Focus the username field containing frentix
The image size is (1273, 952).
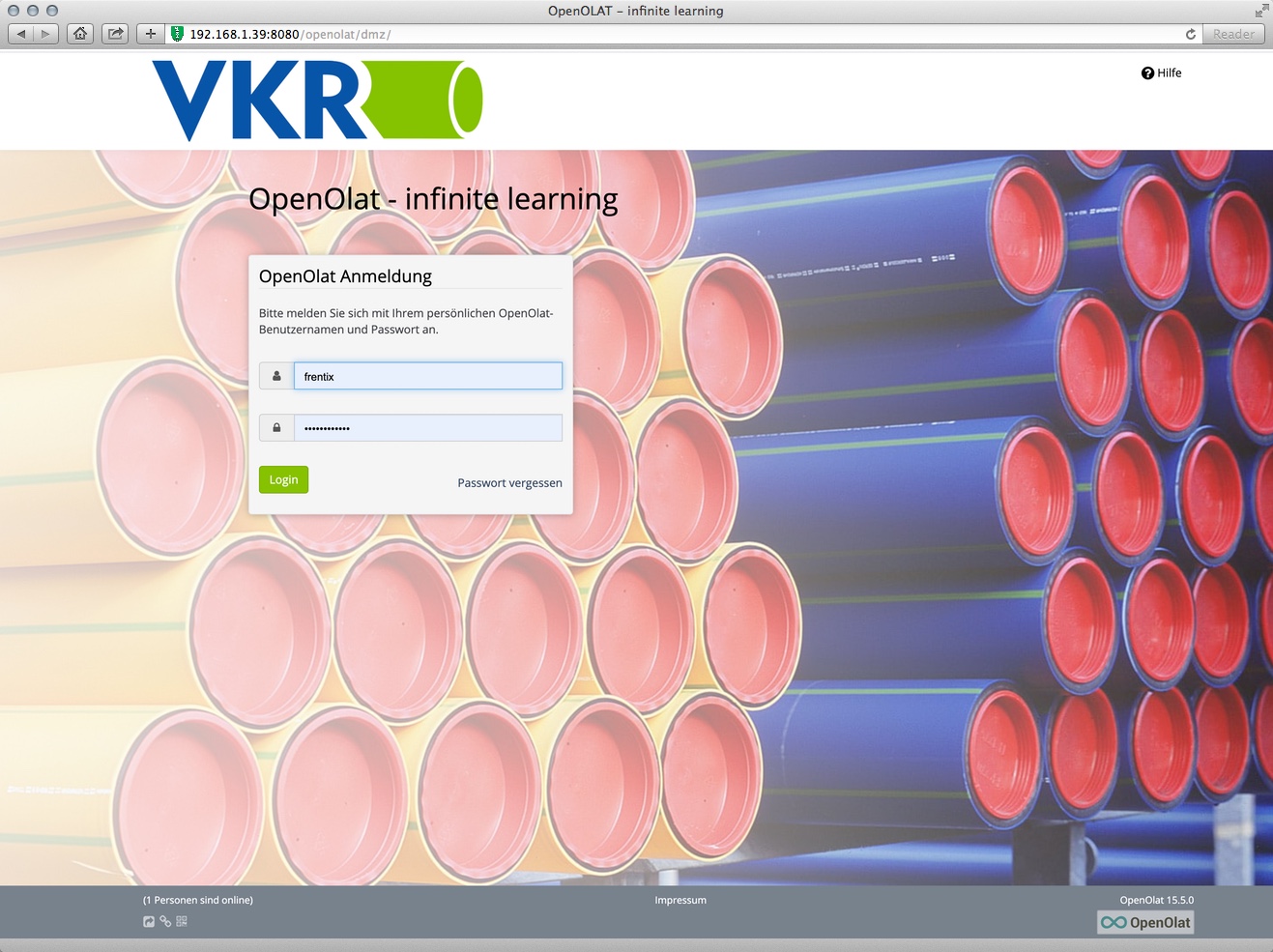pos(428,376)
